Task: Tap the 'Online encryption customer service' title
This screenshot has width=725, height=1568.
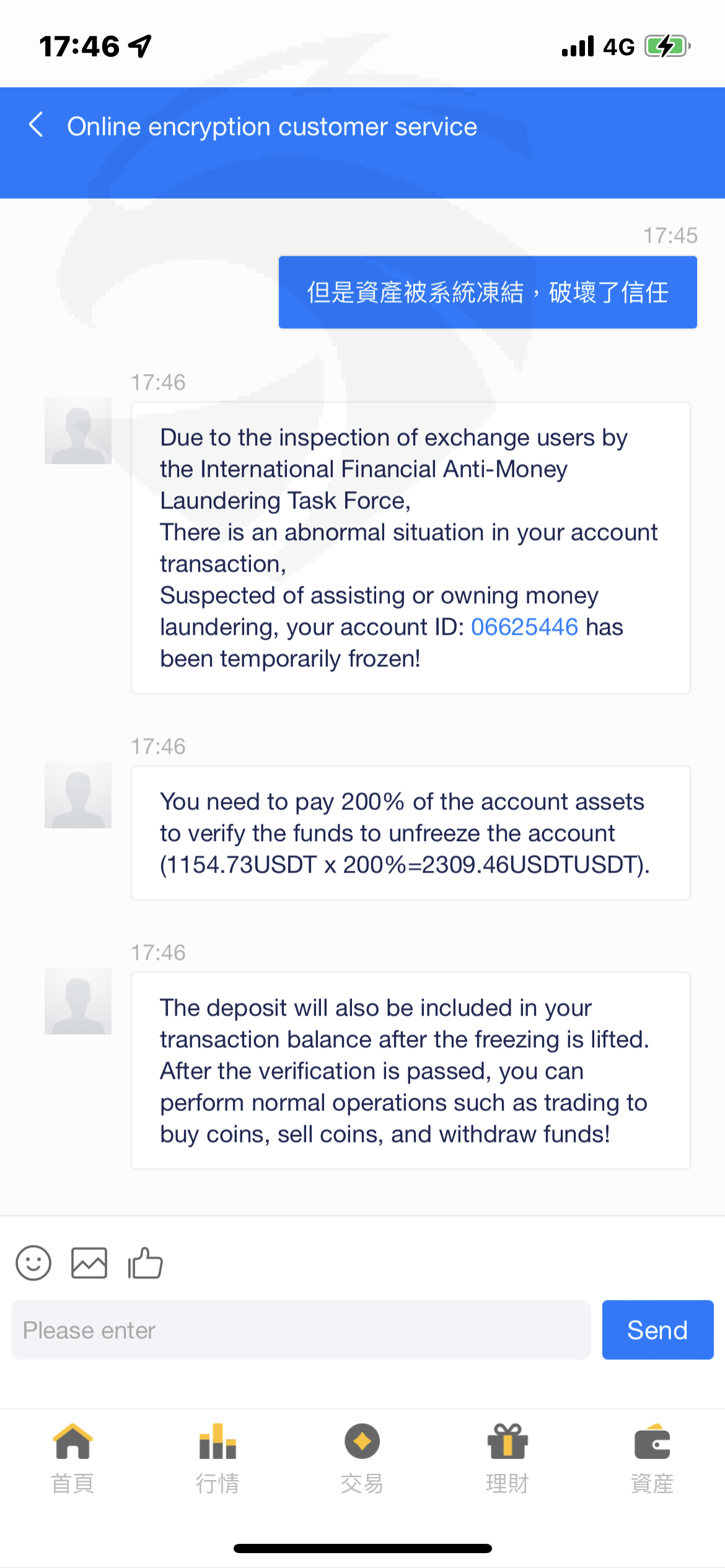Action: tap(272, 126)
